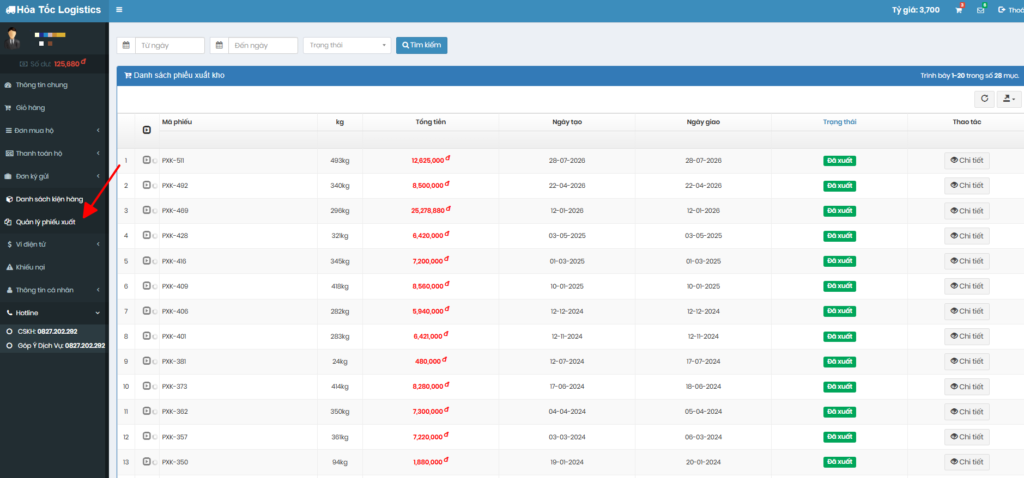Click the delivery date 18-06-2024 of PXK-373

[x=703, y=387]
